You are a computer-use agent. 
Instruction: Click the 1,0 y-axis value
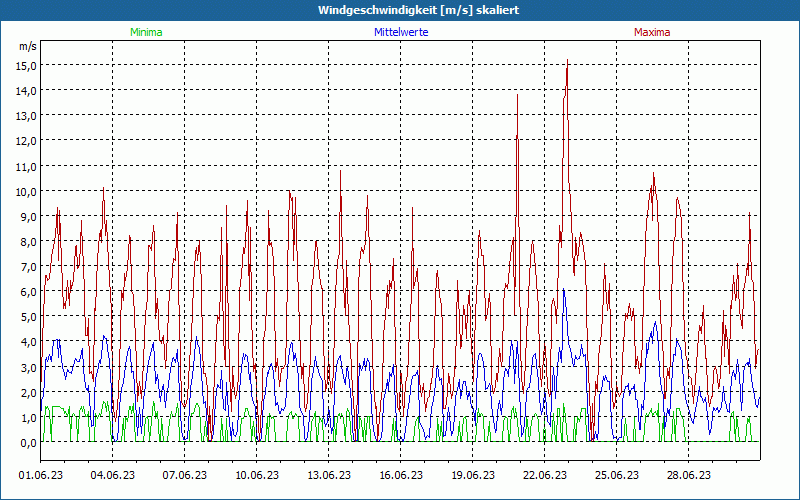pyautogui.click(x=28, y=417)
